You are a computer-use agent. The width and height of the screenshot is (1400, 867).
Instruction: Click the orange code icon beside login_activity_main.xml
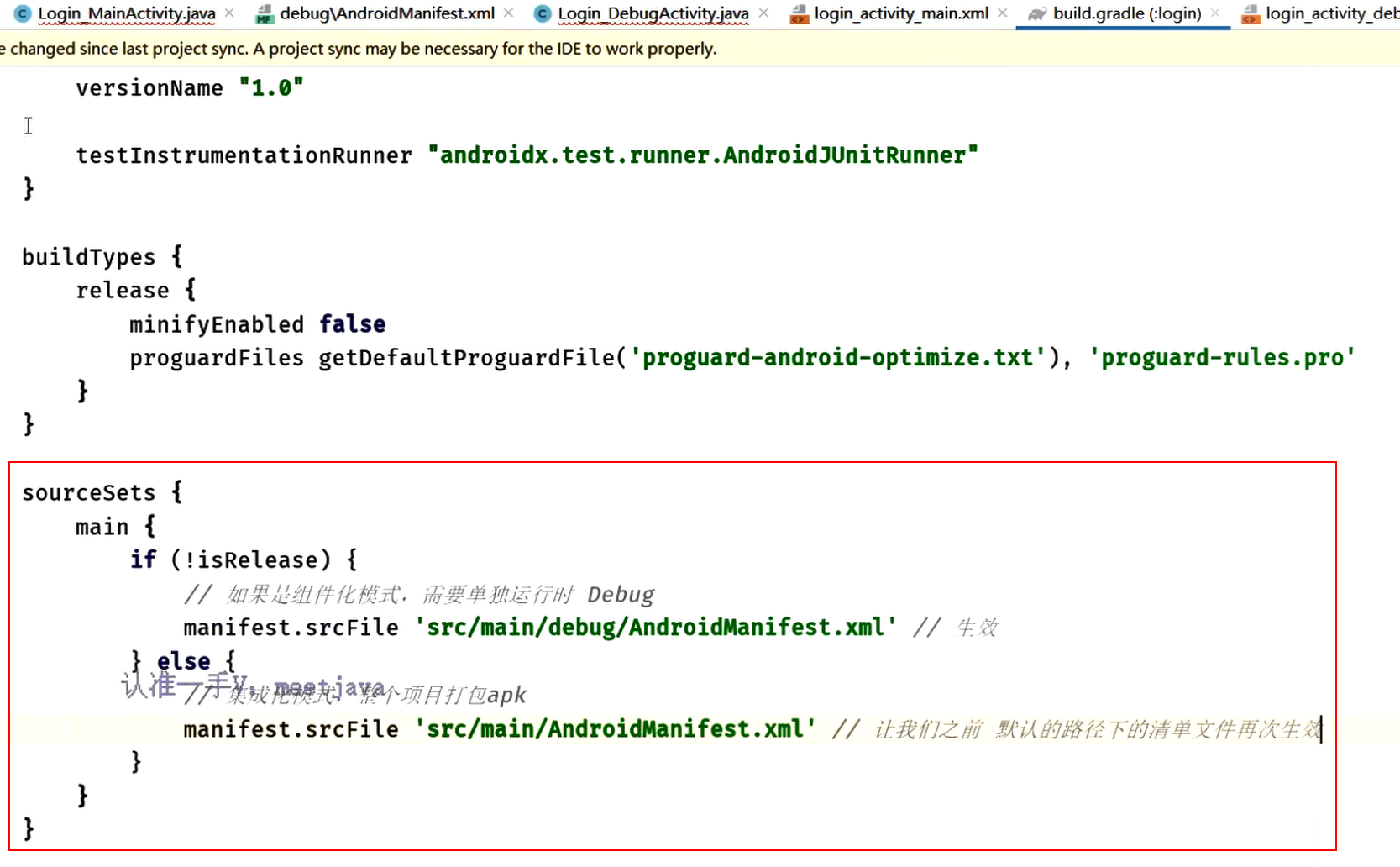798,13
